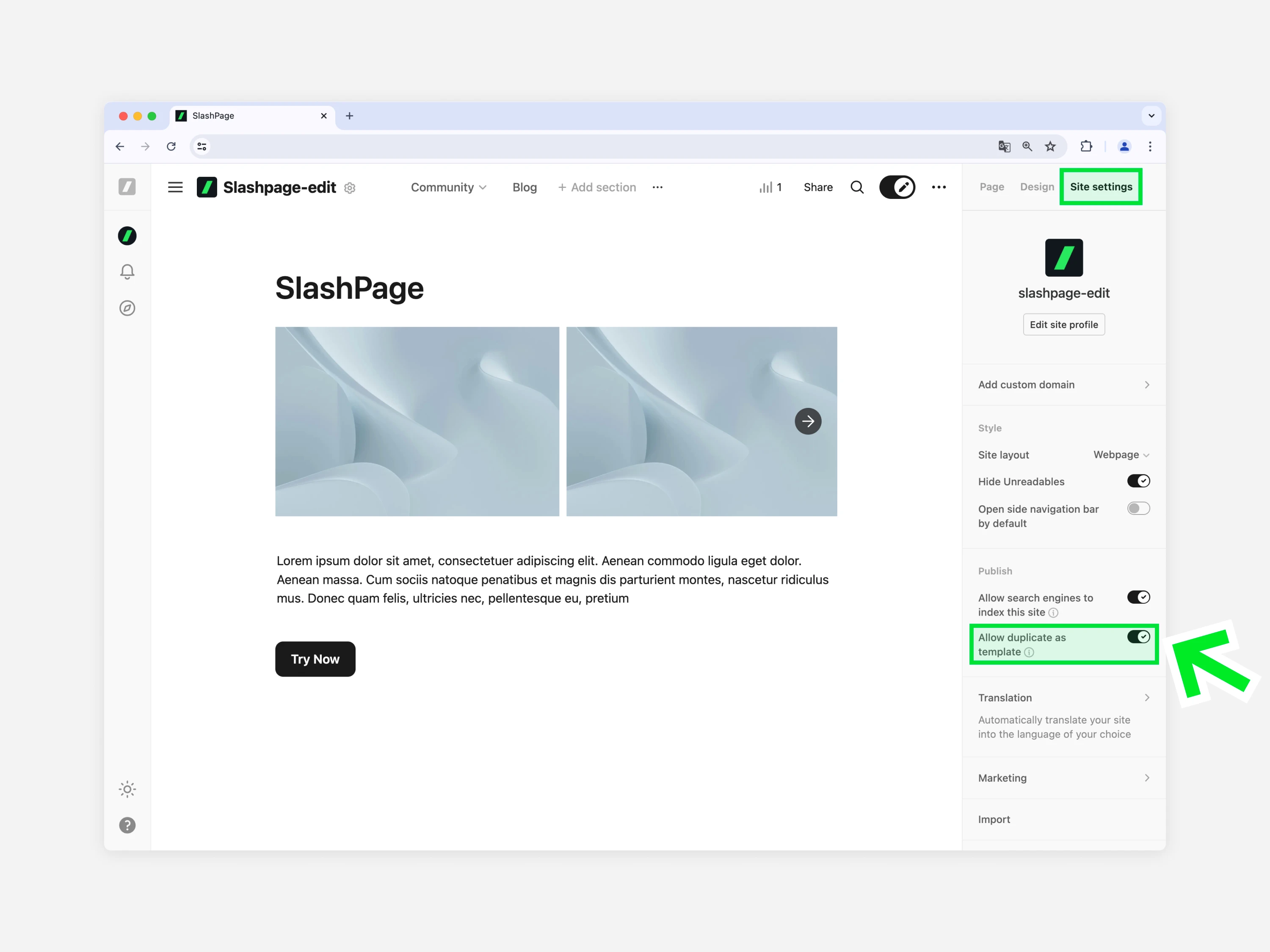1270x952 pixels.
Task: Open Site layout Webpage dropdown
Action: [1121, 454]
